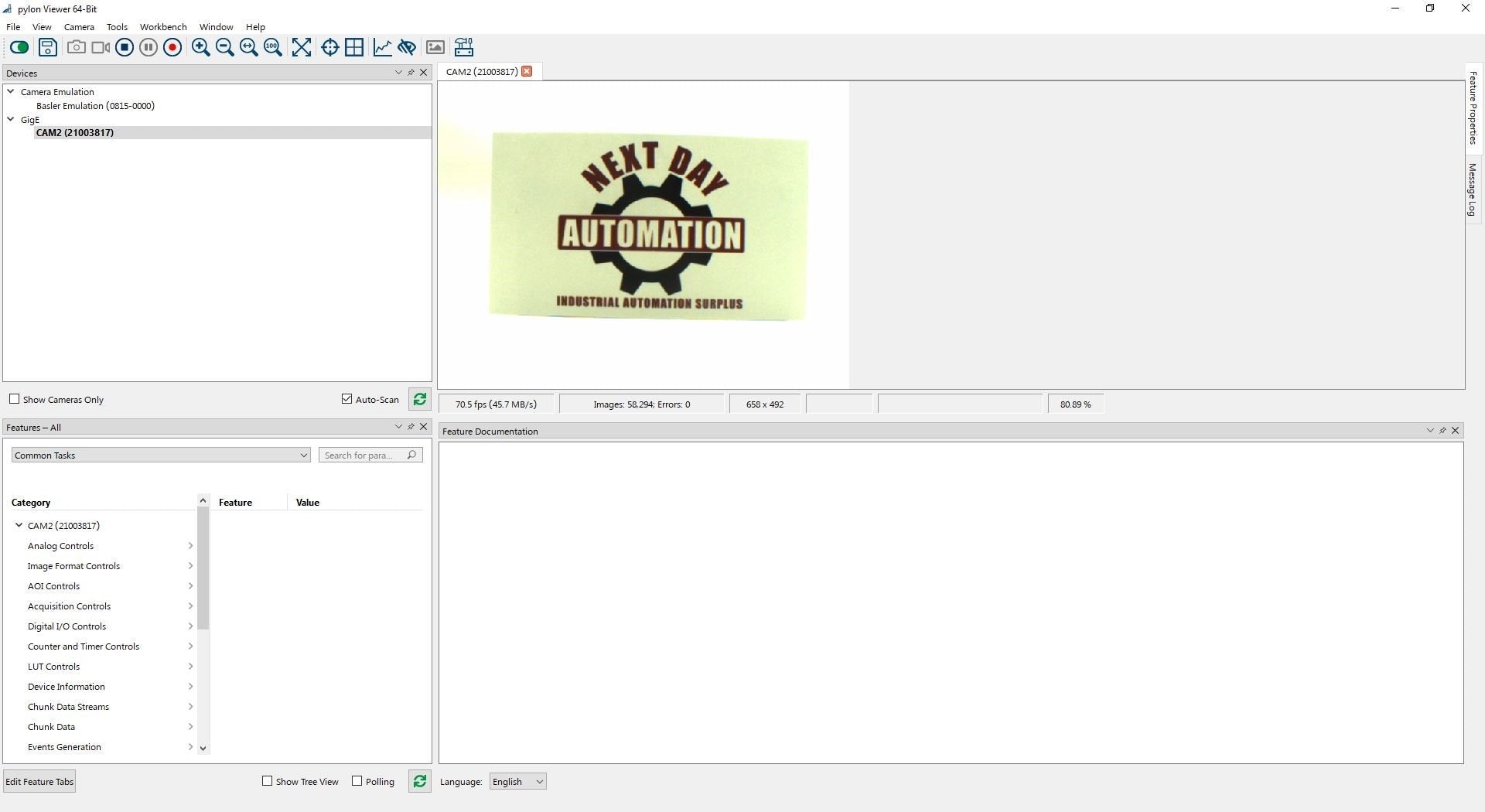This screenshot has width=1485, height=812.
Task: Click the Save image floppy disk icon
Action: 48,47
